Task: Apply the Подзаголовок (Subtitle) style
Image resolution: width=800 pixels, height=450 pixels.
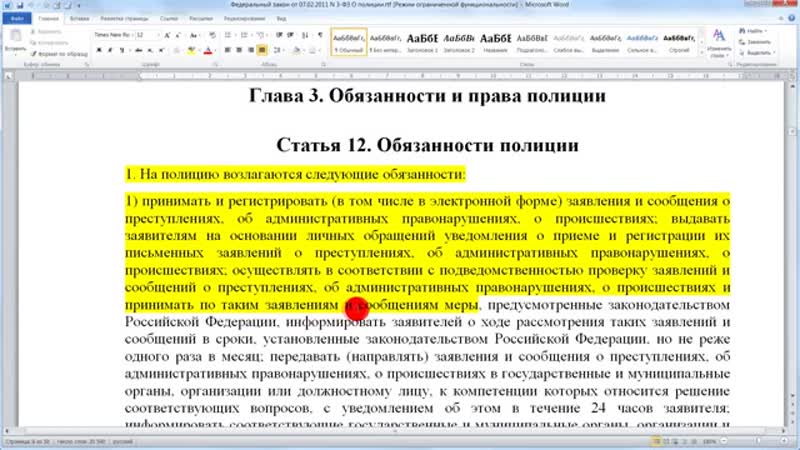Action: [532, 42]
